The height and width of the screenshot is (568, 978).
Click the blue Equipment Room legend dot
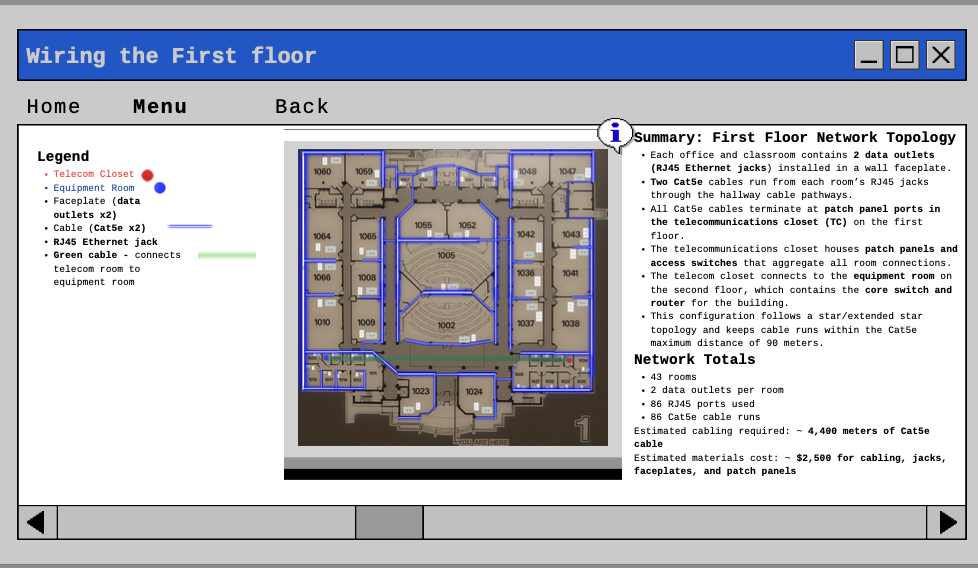(x=160, y=188)
